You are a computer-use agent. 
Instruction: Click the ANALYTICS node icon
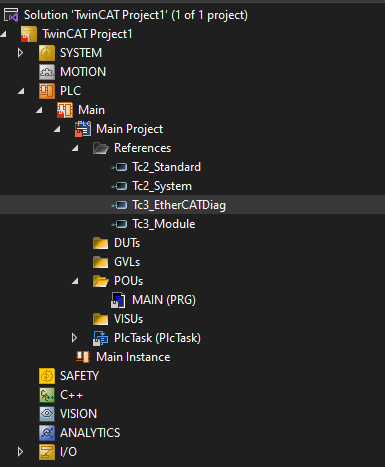click(x=47, y=433)
